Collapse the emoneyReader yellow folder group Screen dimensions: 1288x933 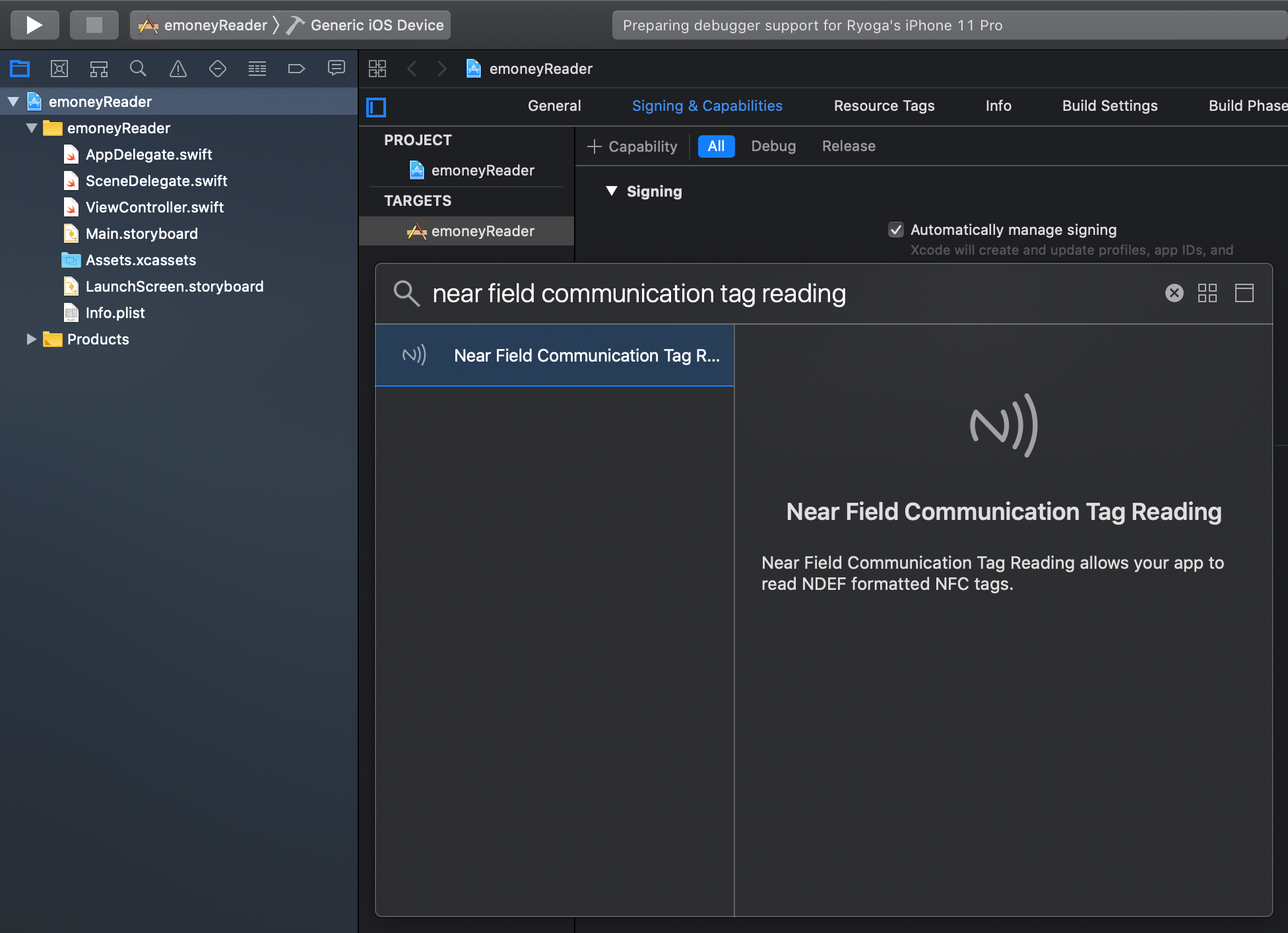click(x=31, y=128)
